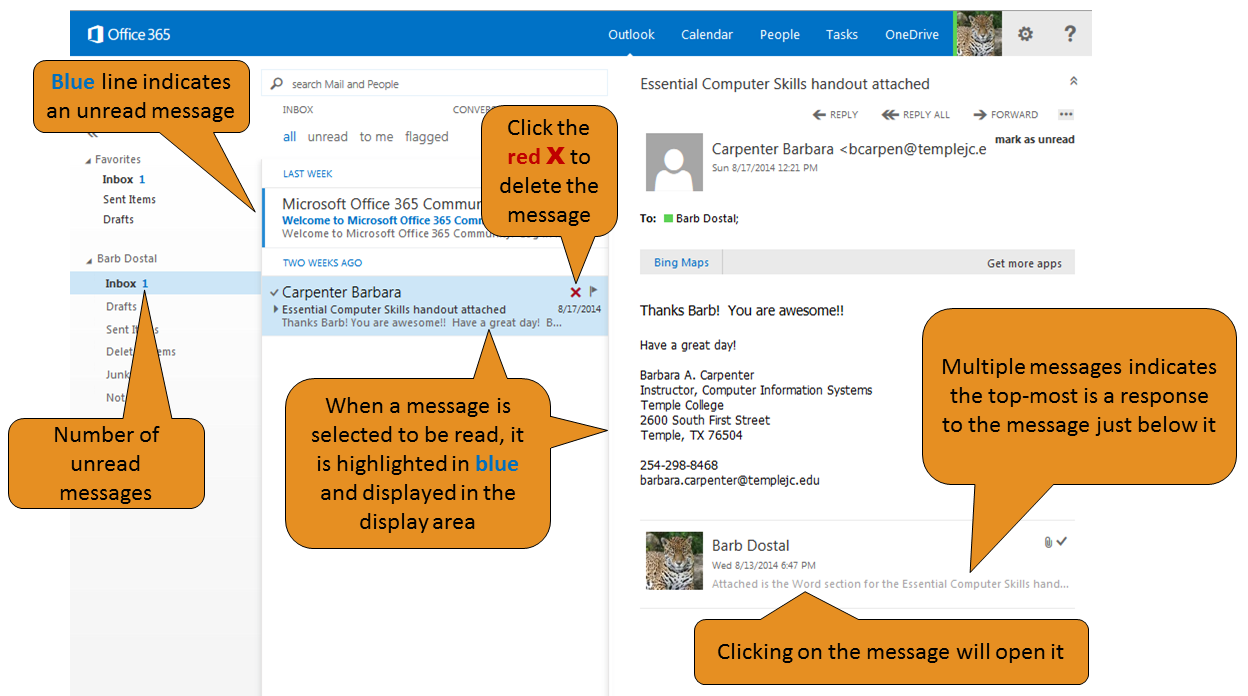Click the search Mail and People box

coord(435,84)
